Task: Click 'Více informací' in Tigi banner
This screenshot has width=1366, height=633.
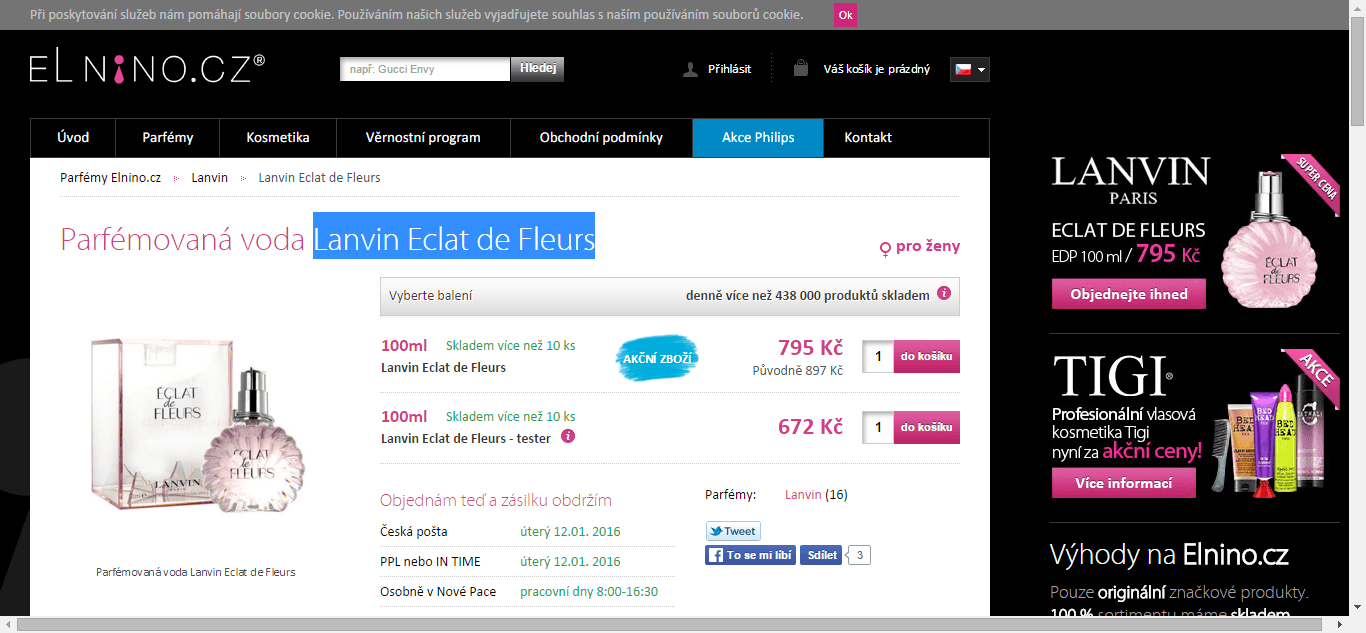Action: click(1124, 483)
